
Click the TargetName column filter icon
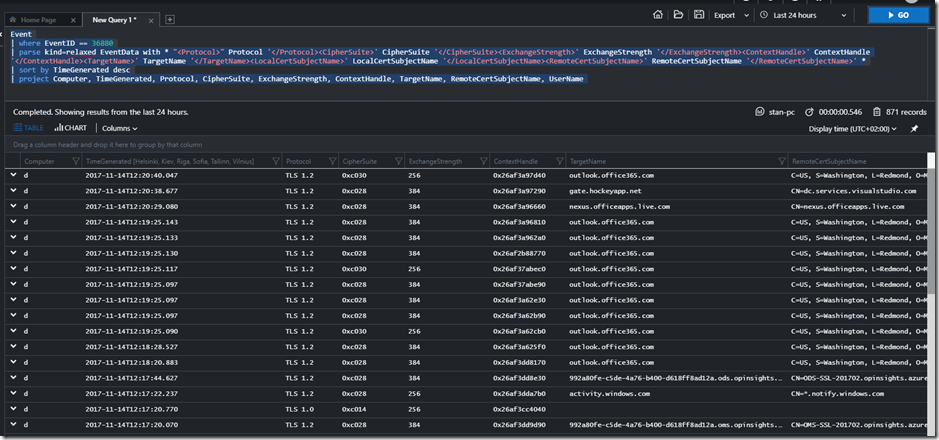(782, 161)
